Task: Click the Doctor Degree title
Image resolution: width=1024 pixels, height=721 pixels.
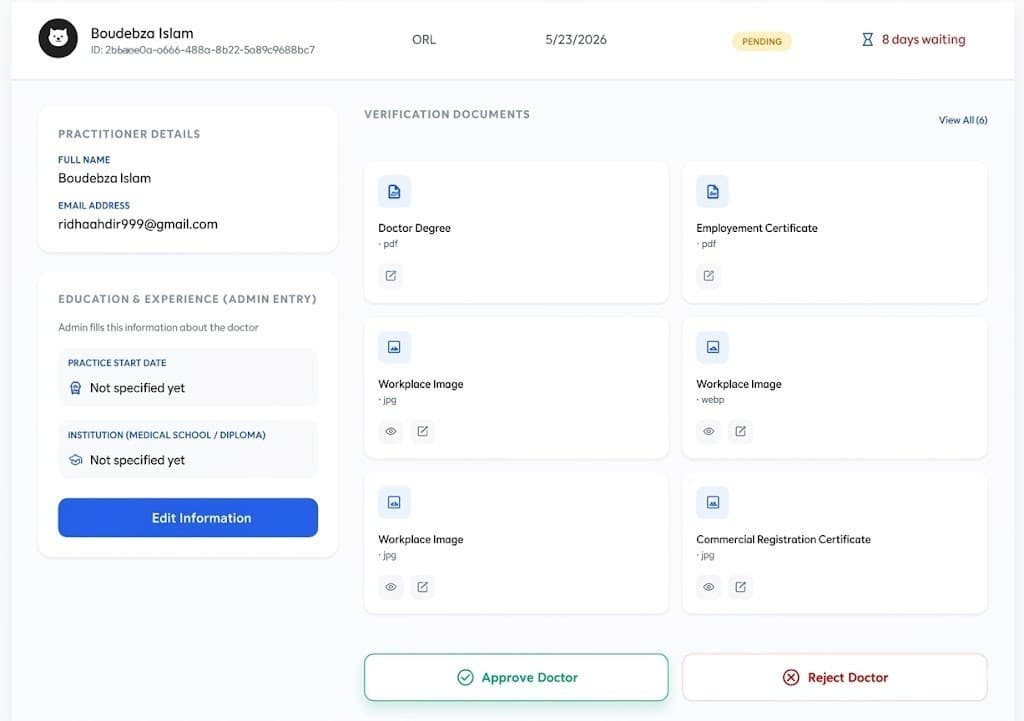Action: [414, 228]
